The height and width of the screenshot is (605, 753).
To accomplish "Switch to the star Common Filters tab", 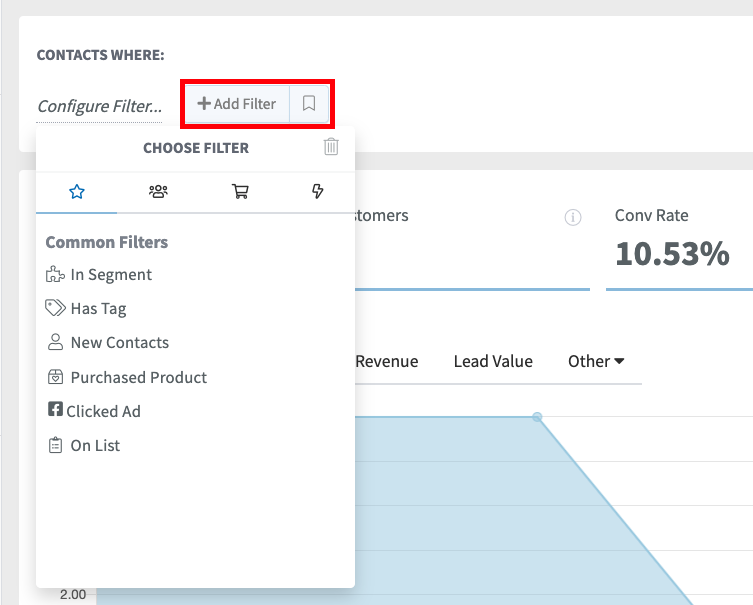I will [77, 192].
